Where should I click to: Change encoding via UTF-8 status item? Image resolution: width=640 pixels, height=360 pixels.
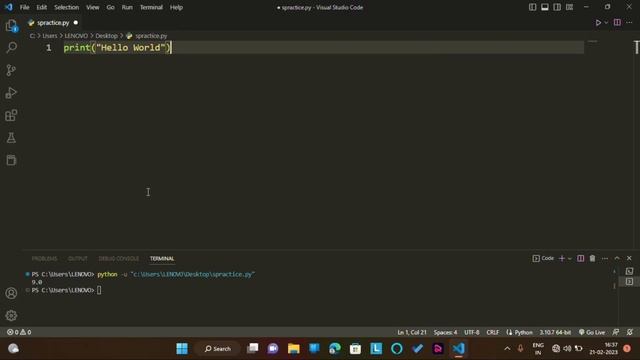click(472, 332)
